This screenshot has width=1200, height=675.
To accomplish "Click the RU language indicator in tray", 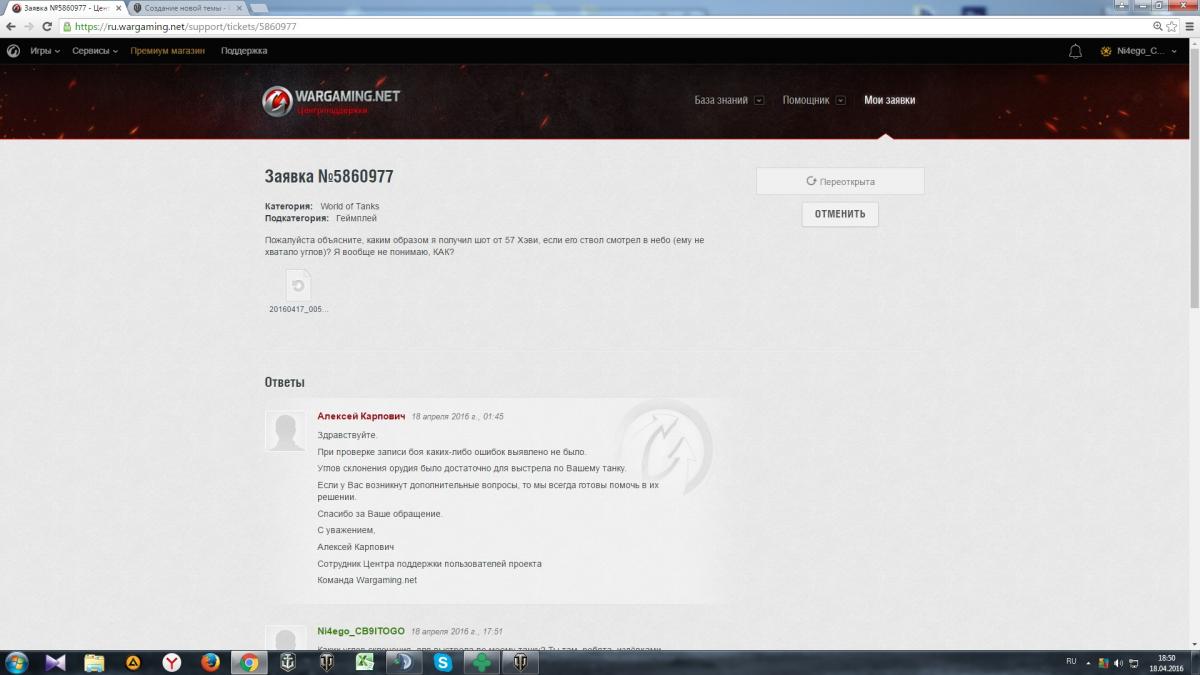I will [x=1071, y=662].
